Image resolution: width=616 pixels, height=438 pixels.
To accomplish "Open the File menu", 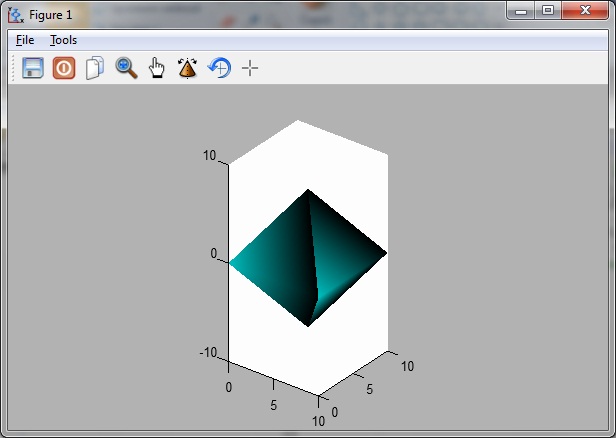I will tap(25, 40).
